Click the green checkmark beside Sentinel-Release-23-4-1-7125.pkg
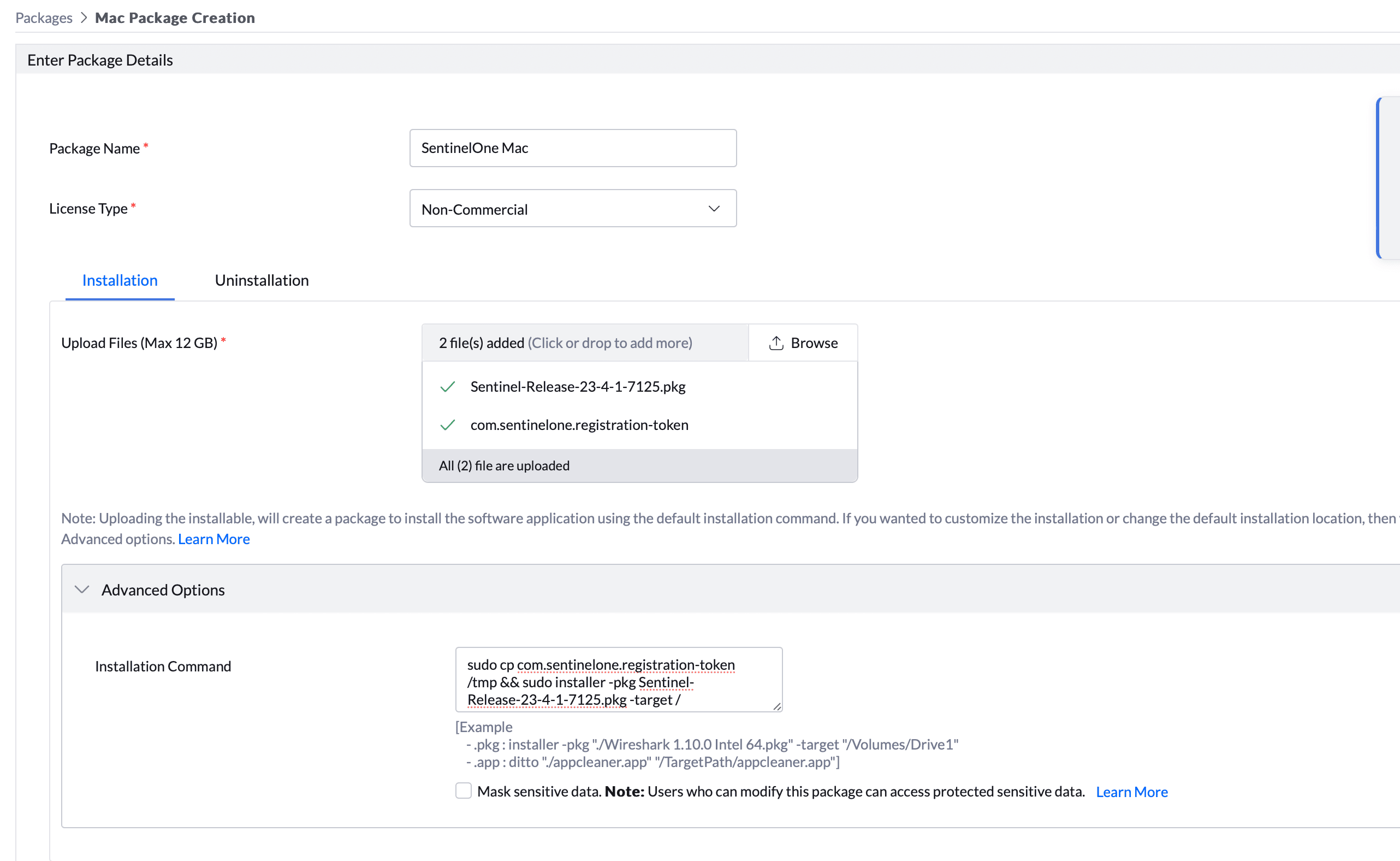 tap(448, 386)
